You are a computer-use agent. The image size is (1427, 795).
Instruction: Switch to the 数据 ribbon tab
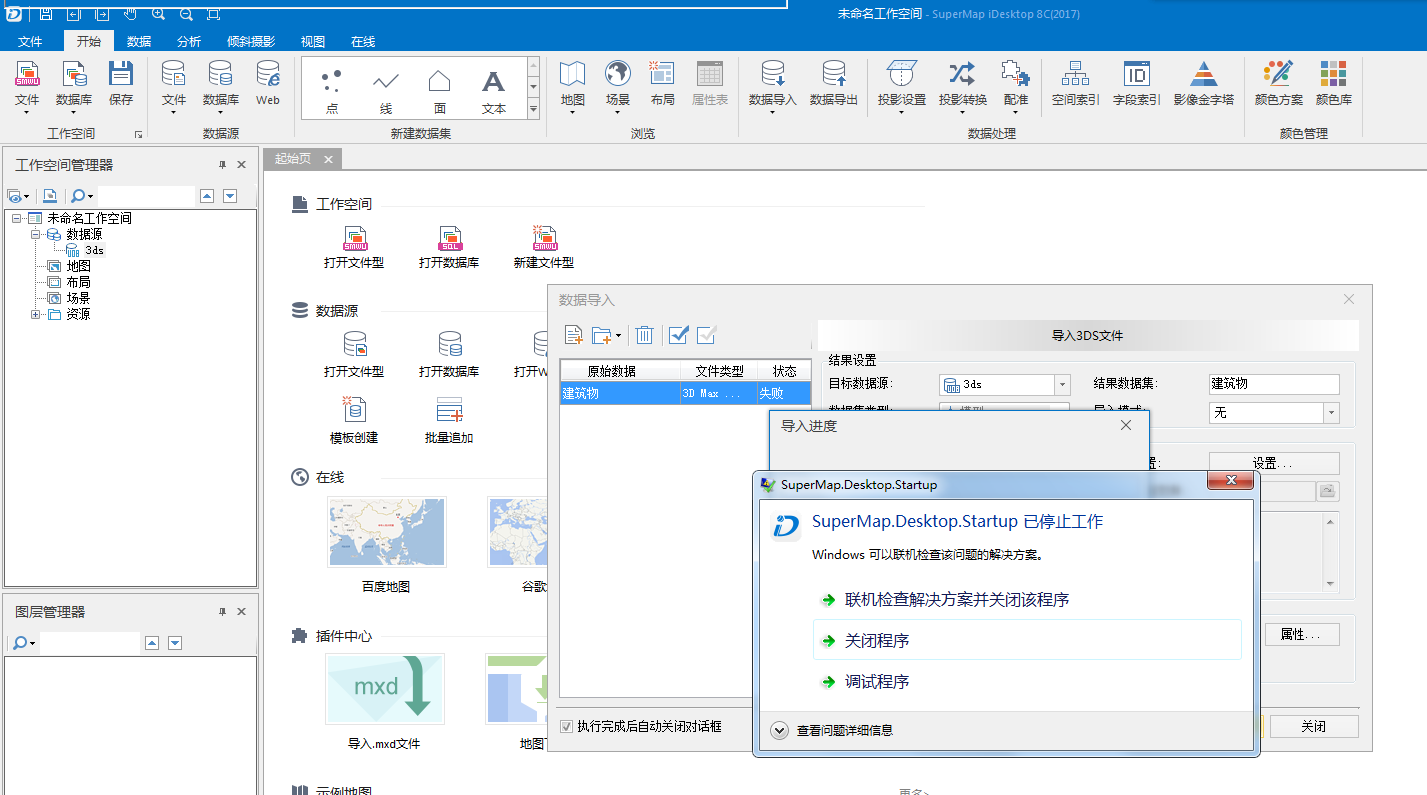click(x=139, y=41)
